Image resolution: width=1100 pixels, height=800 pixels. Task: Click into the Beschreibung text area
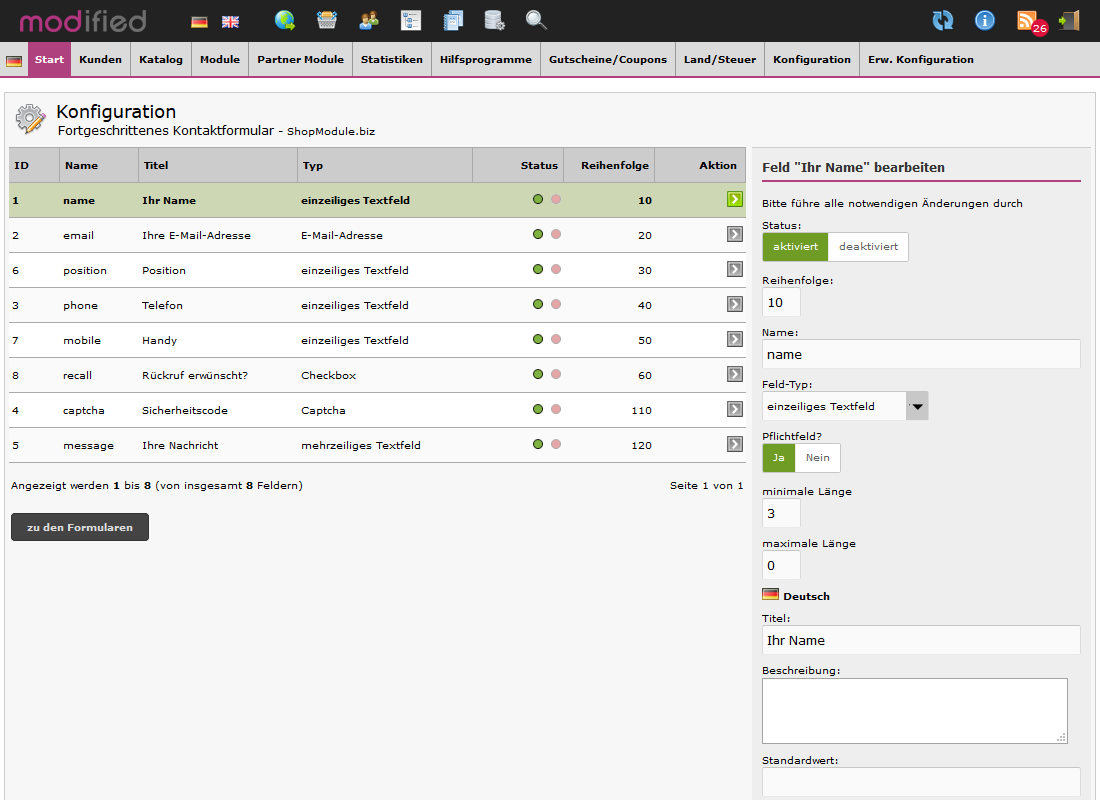click(914, 710)
